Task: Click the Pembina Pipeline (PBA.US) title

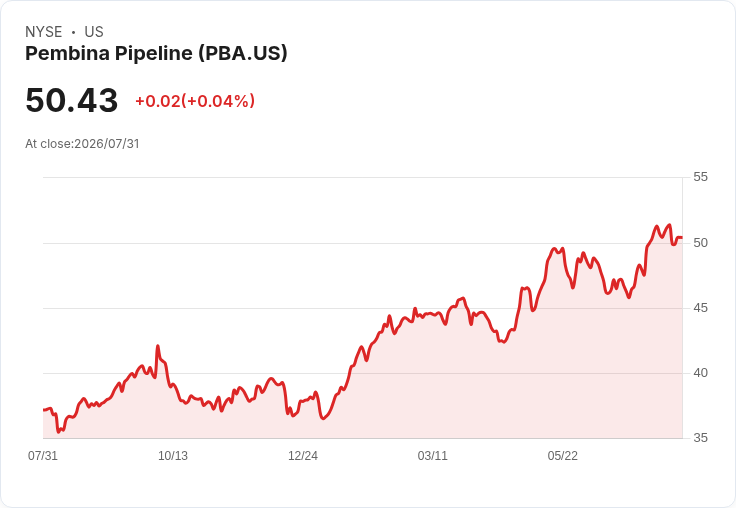Action: pos(156,53)
